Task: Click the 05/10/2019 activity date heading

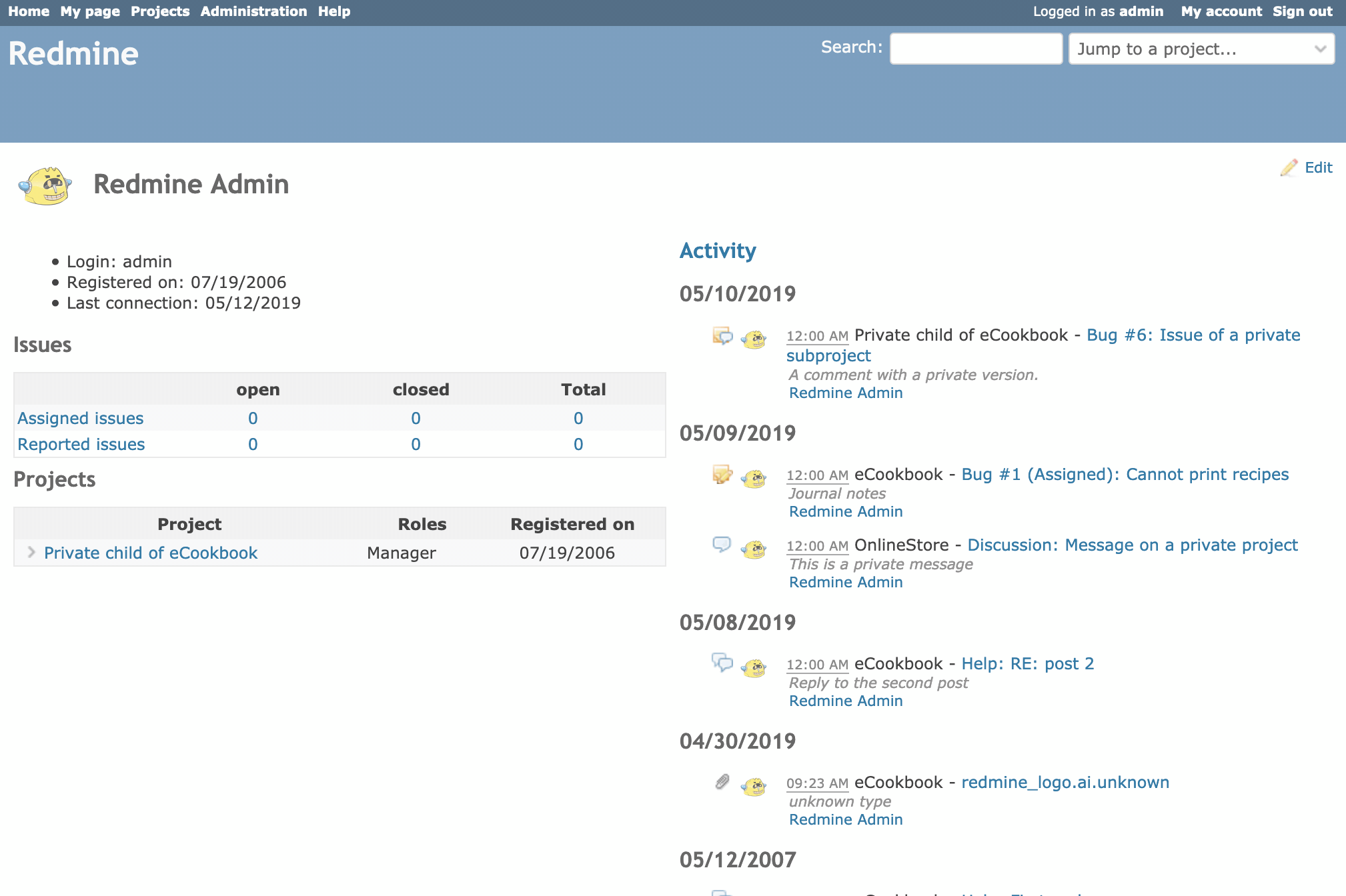Action: 738,293
